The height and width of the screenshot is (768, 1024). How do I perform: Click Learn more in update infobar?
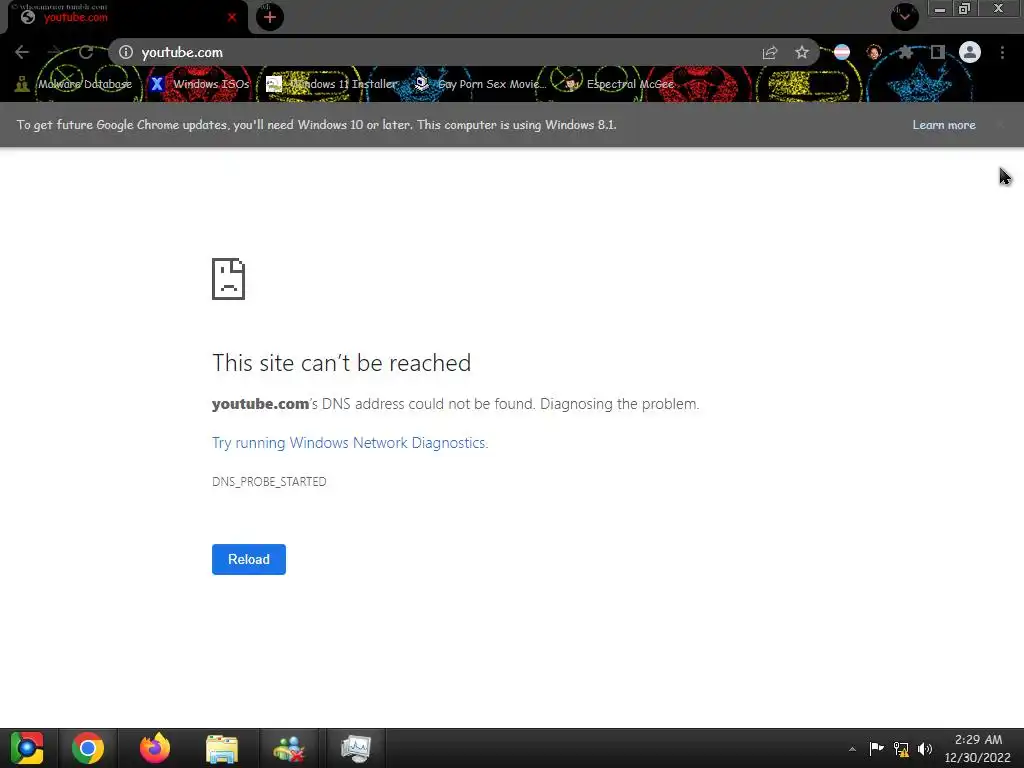click(x=944, y=125)
